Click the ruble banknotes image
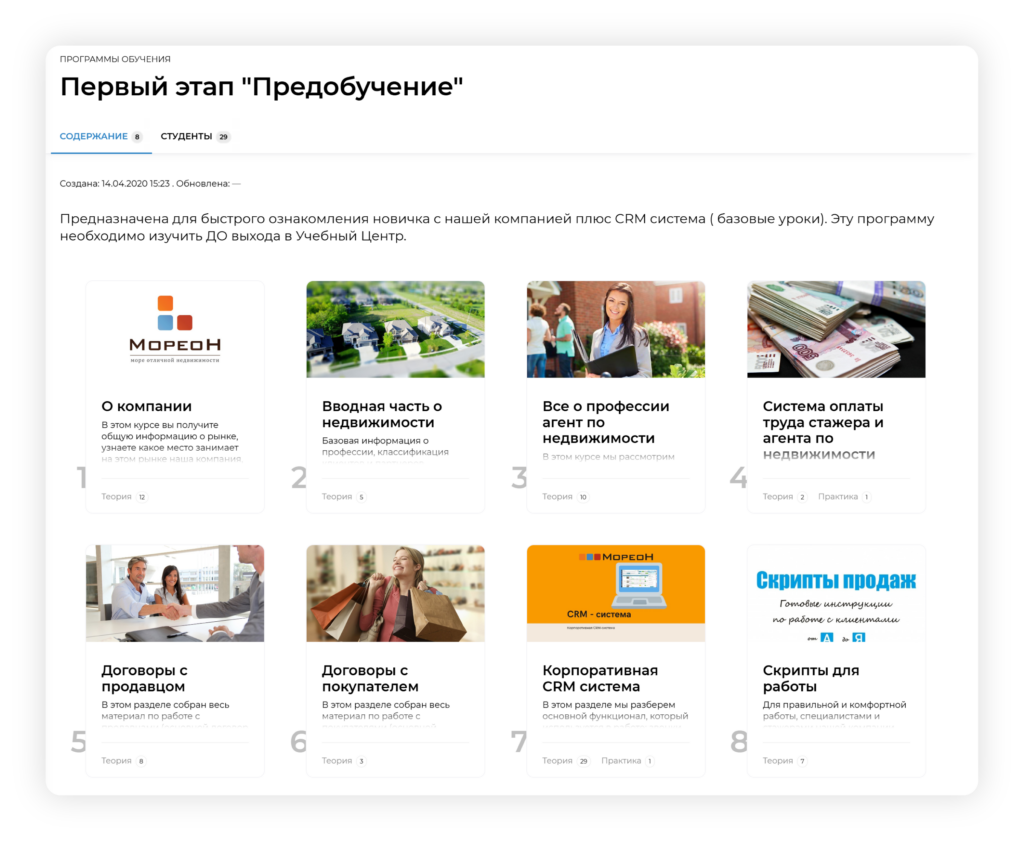 (836, 329)
